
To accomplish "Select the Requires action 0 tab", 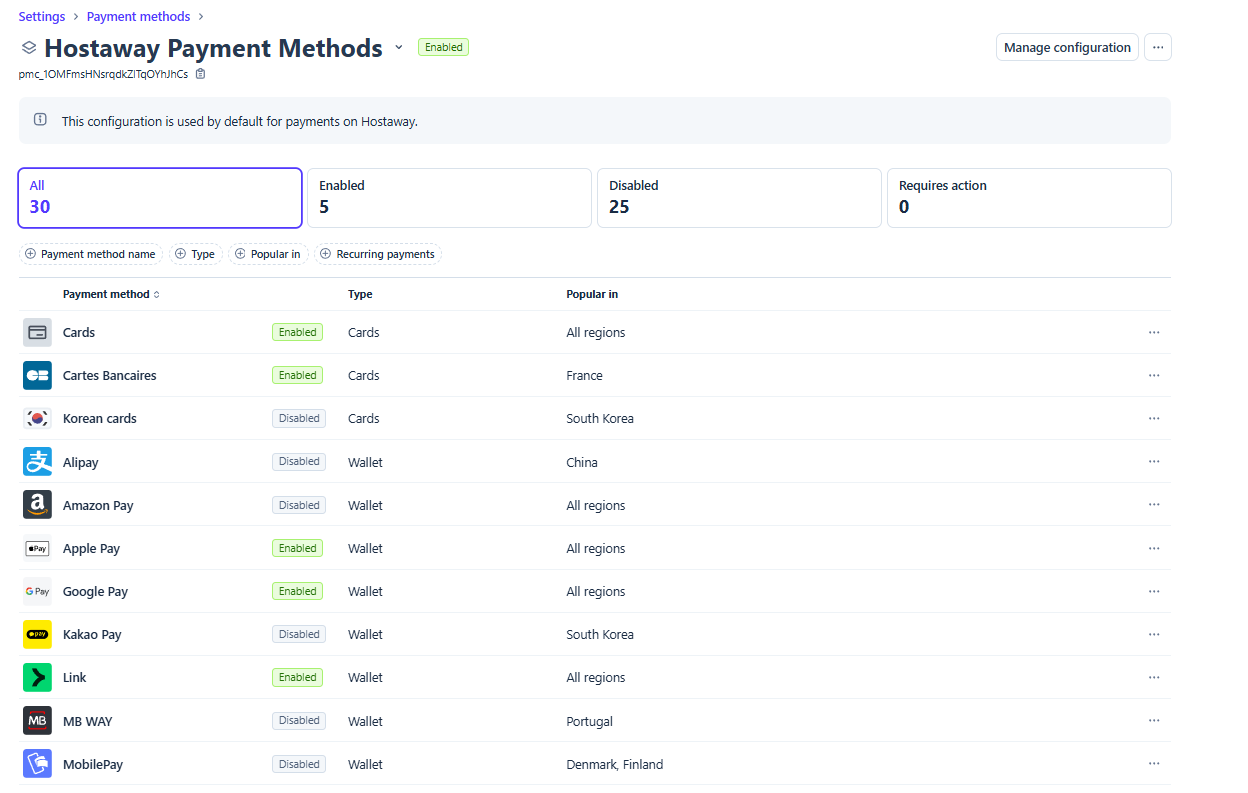I will (1029, 198).
